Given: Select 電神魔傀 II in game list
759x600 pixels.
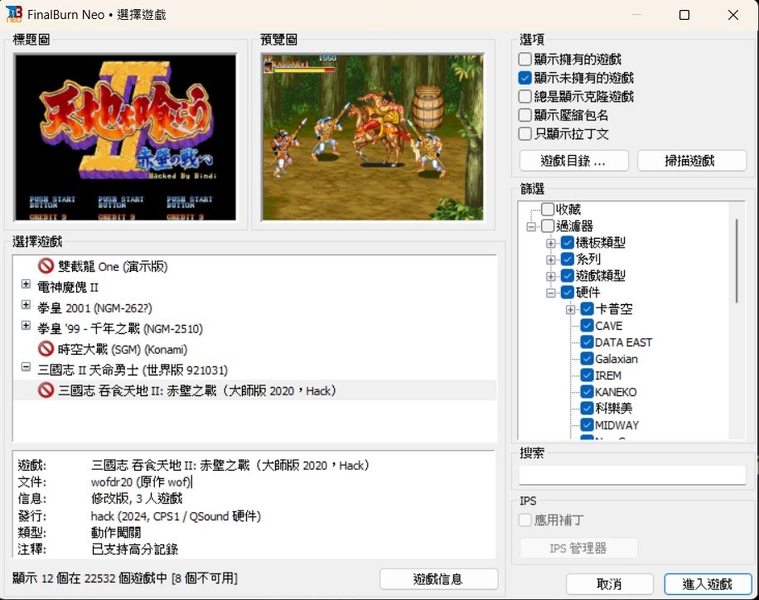Looking at the screenshot, I should click(x=68, y=287).
